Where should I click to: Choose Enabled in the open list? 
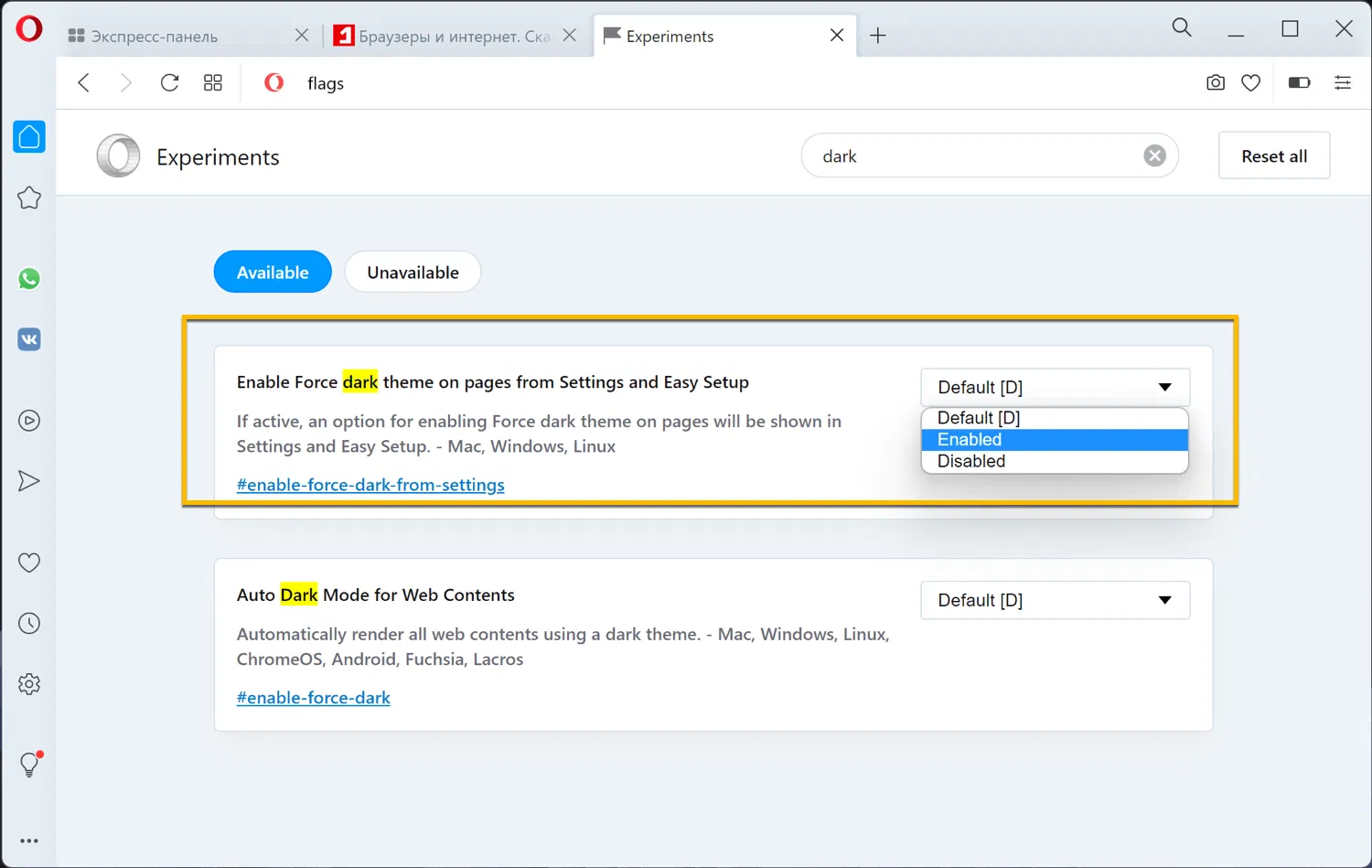[x=1055, y=440]
